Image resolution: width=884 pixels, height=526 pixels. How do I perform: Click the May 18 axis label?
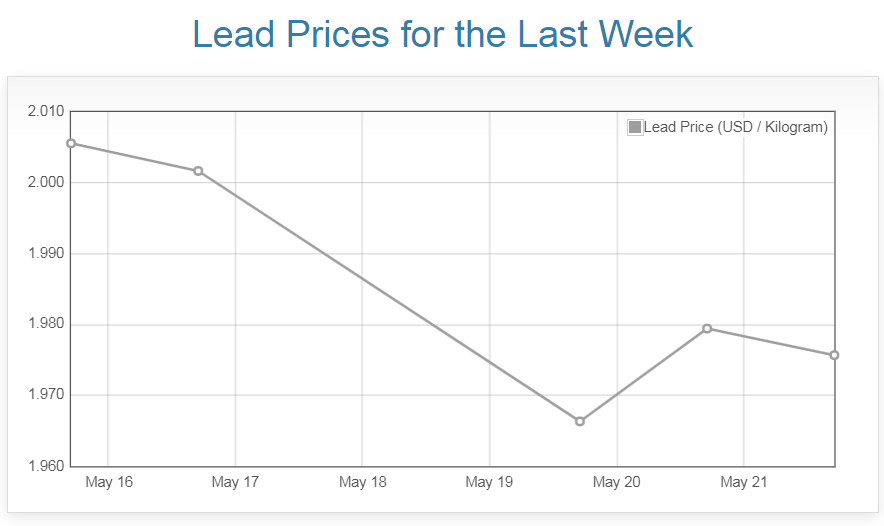(362, 482)
